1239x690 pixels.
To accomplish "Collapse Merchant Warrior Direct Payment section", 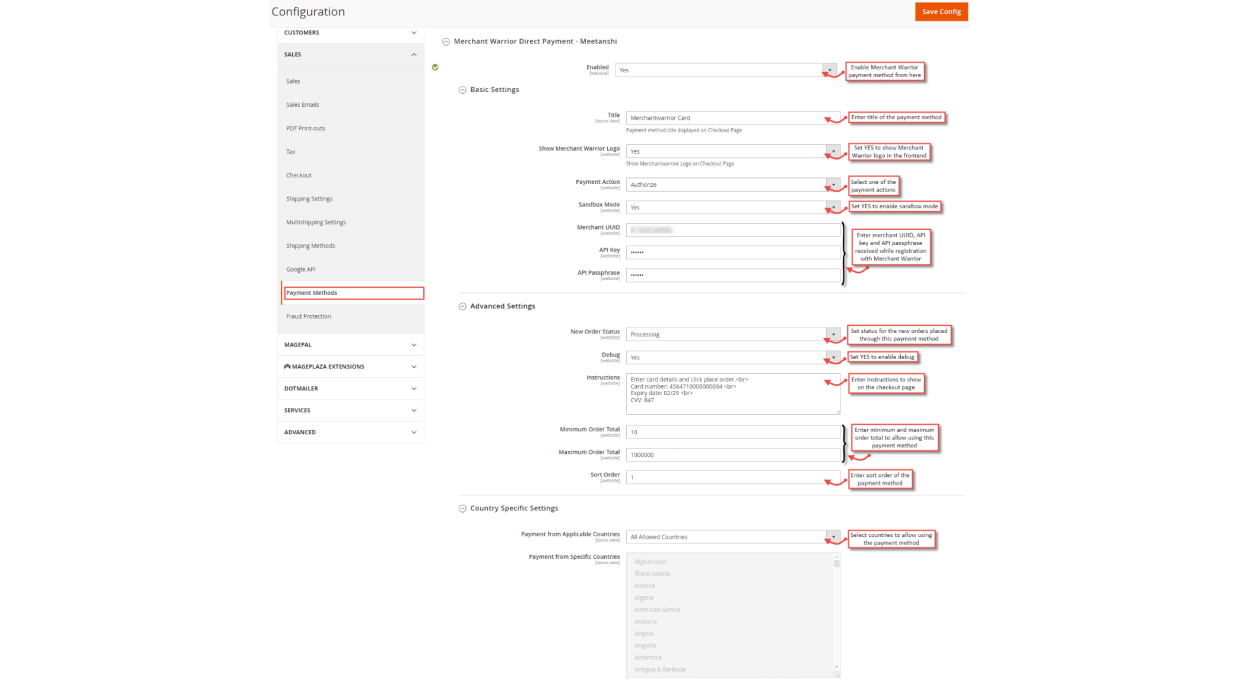I will tap(446, 42).
